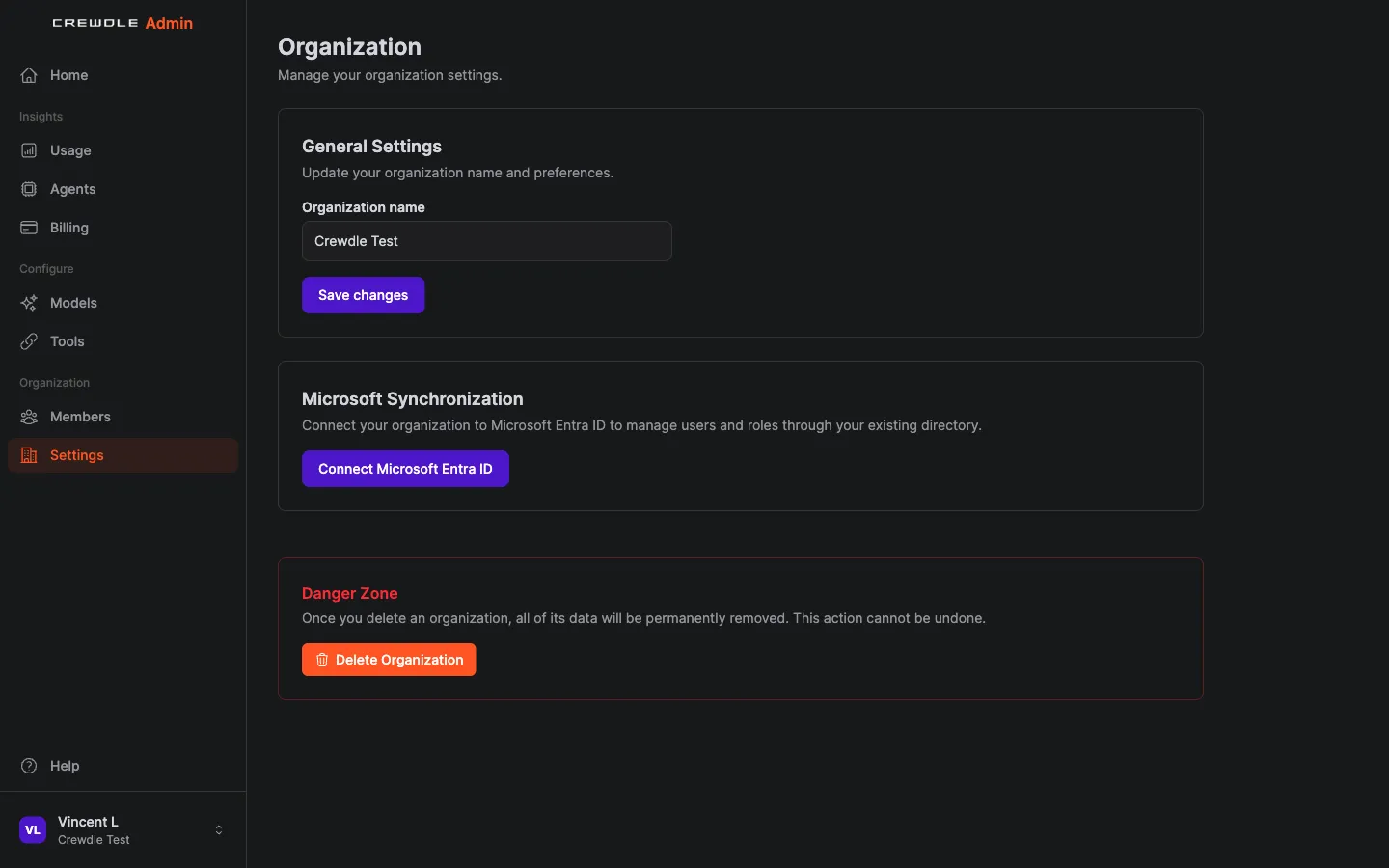Screen dimensions: 1389x868
Task: Click the VL user avatar
Action: [x=33, y=829]
